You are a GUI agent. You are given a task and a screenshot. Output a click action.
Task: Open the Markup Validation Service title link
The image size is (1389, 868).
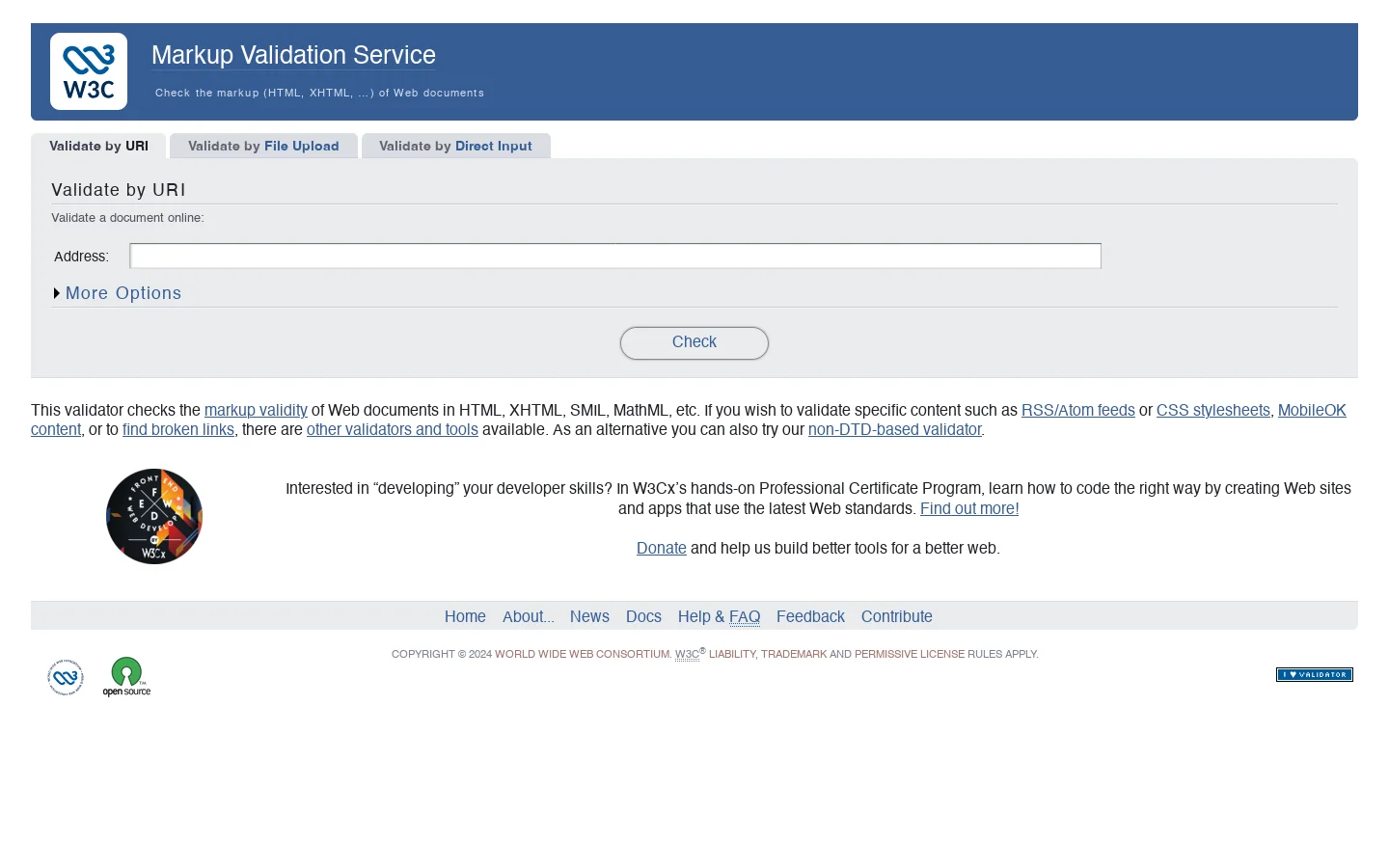point(293,55)
